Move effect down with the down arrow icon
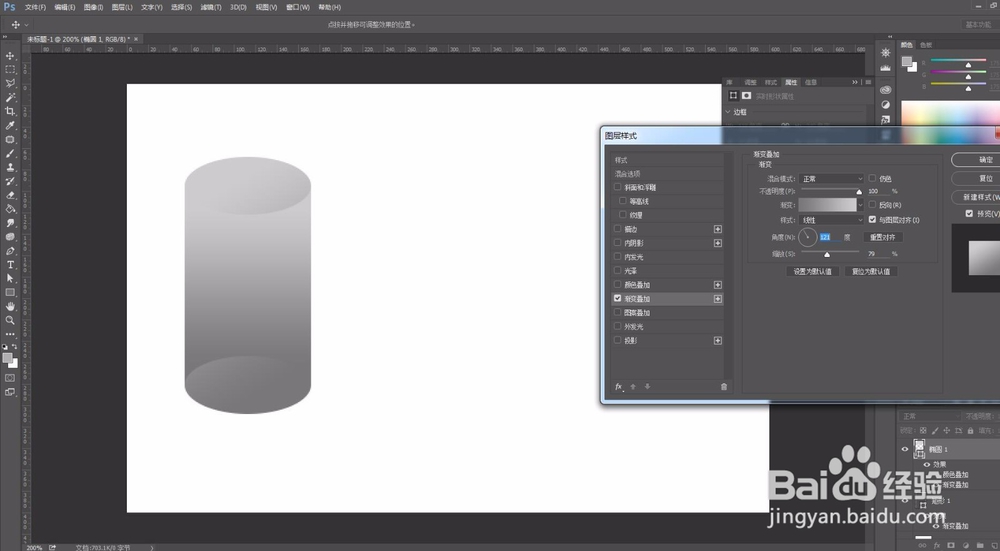1000x551 pixels. [647, 386]
